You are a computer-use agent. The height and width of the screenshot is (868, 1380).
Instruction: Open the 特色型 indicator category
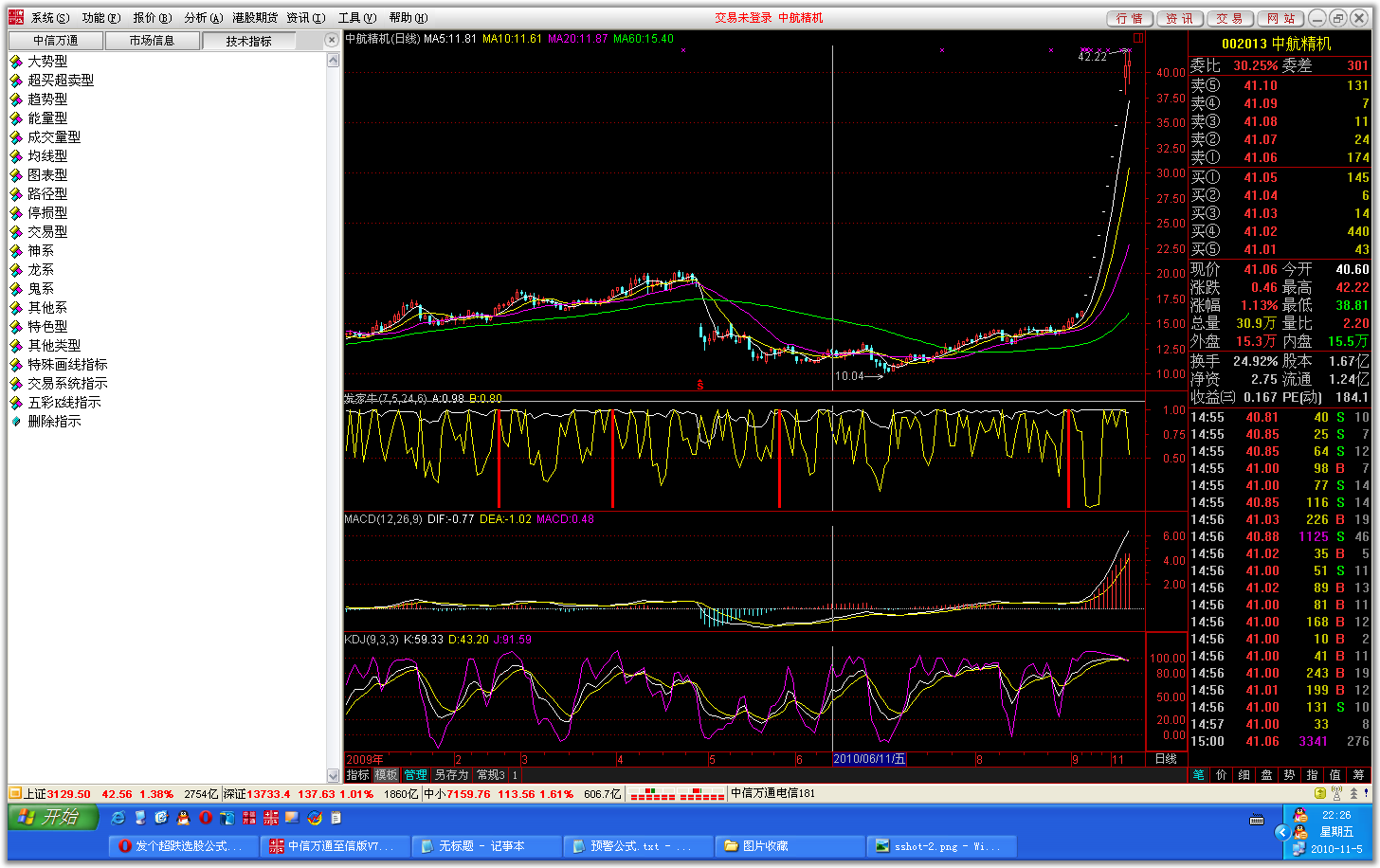point(47,327)
